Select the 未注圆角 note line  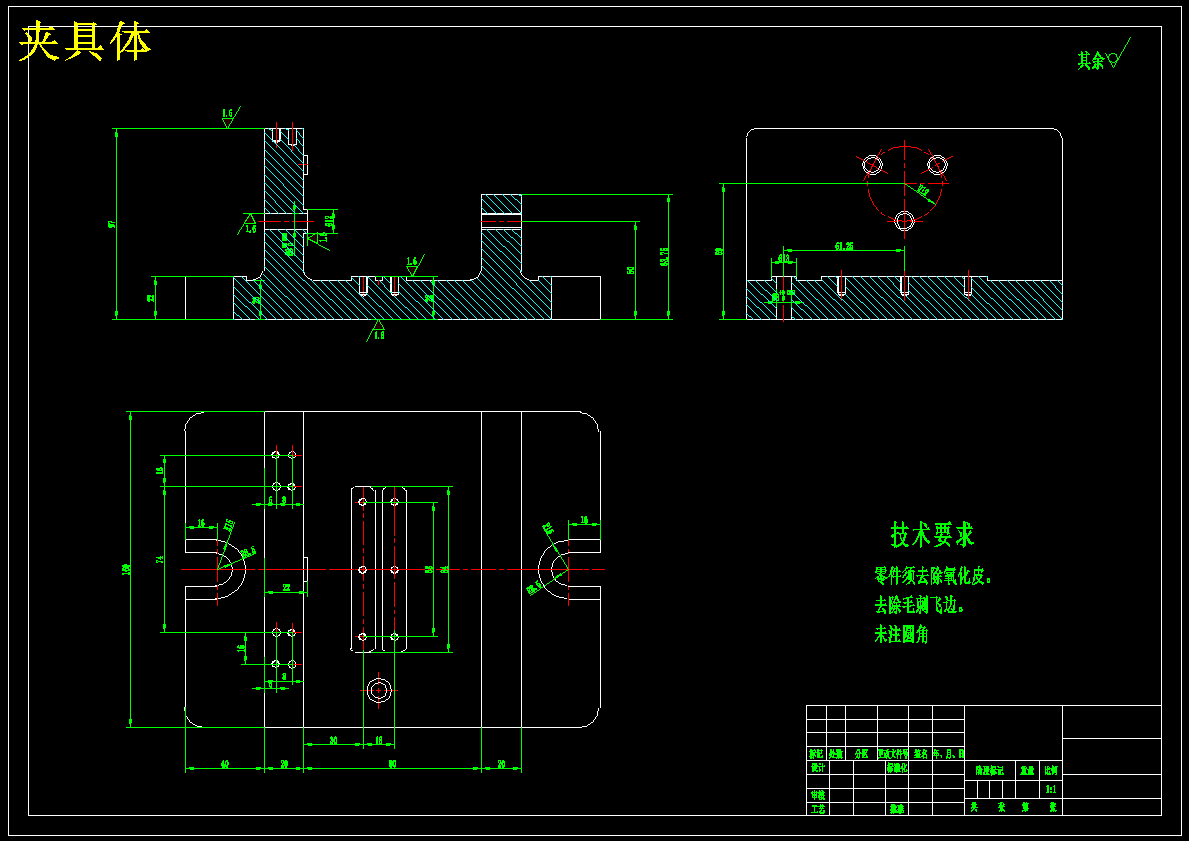tap(902, 635)
